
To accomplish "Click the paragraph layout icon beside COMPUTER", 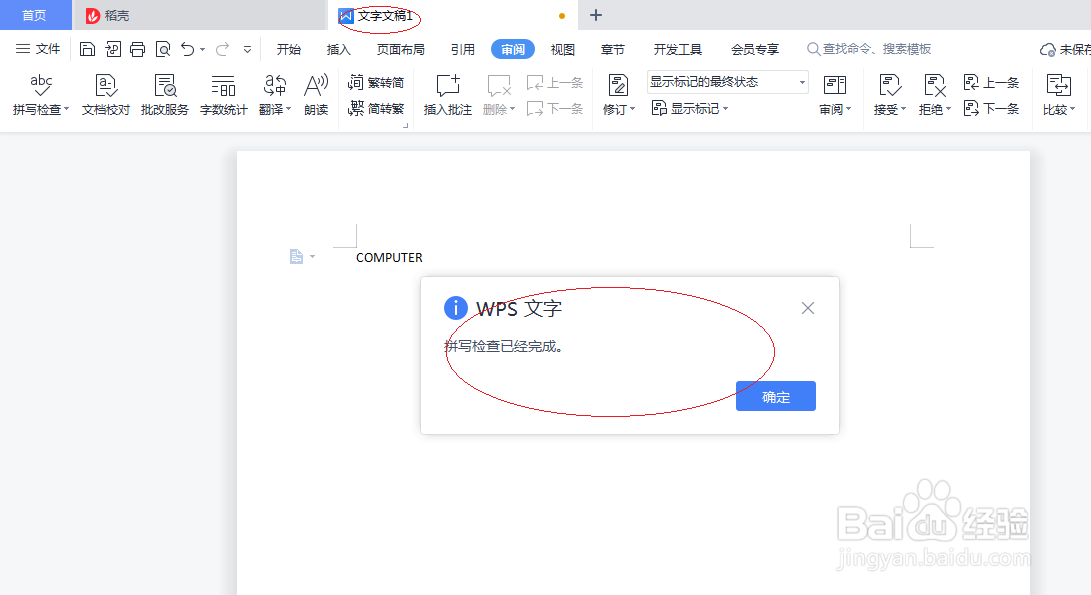I will click(296, 257).
